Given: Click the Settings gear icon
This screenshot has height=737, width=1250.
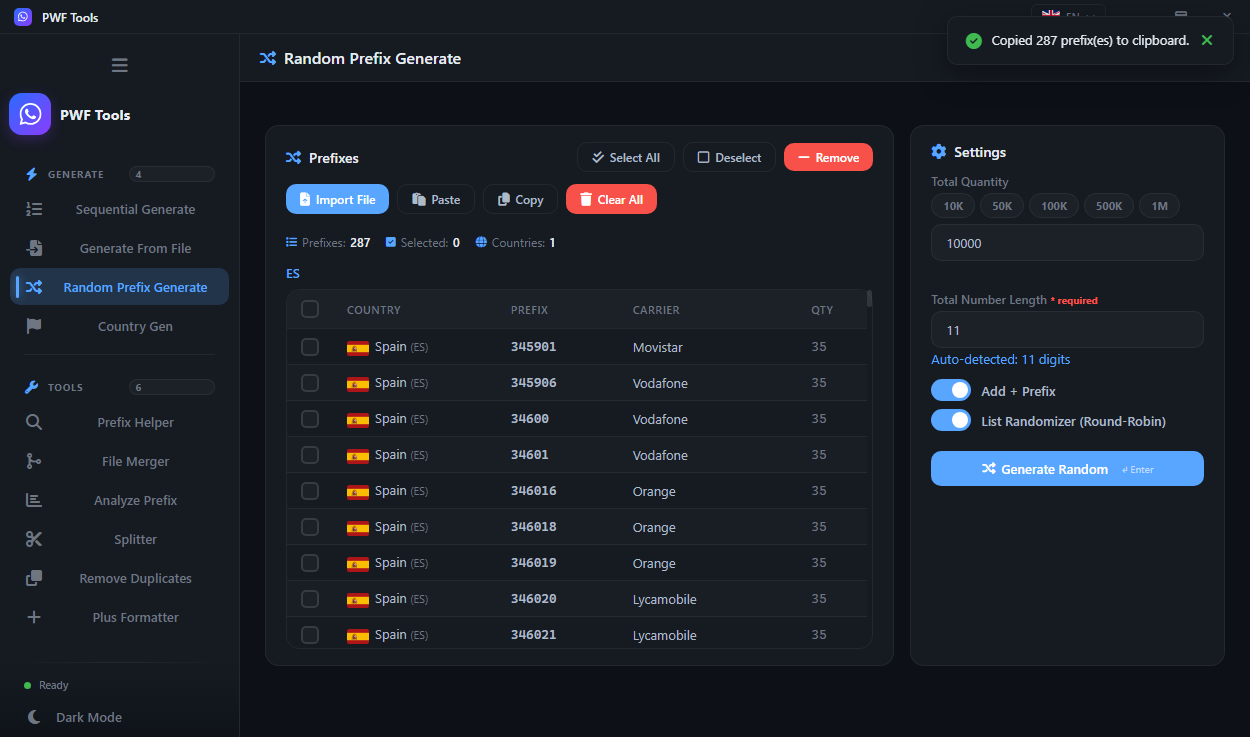Looking at the screenshot, I should [938, 152].
